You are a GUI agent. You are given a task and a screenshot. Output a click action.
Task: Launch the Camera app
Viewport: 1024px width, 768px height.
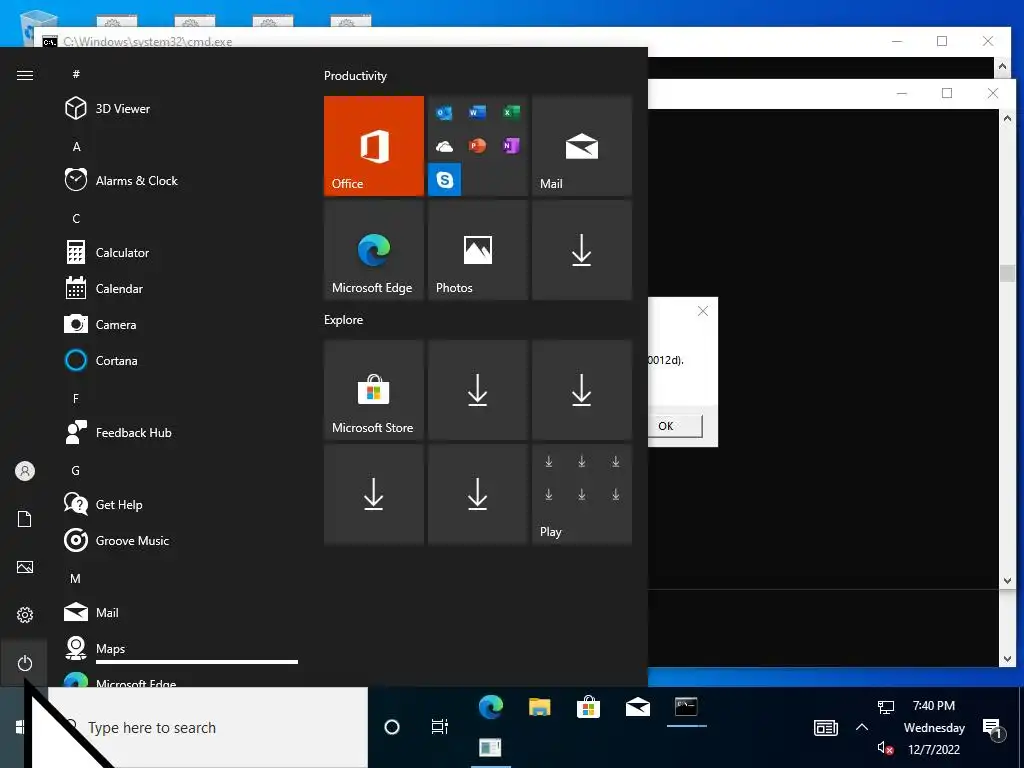(x=180, y=324)
